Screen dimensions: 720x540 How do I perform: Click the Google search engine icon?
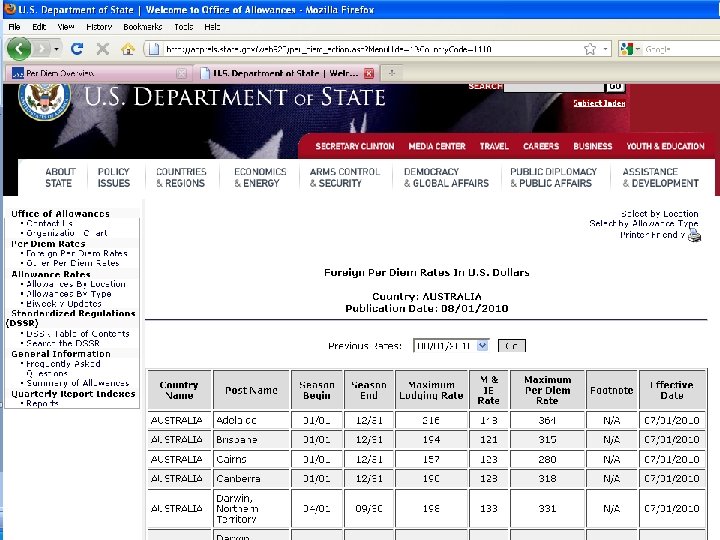pyautogui.click(x=626, y=49)
